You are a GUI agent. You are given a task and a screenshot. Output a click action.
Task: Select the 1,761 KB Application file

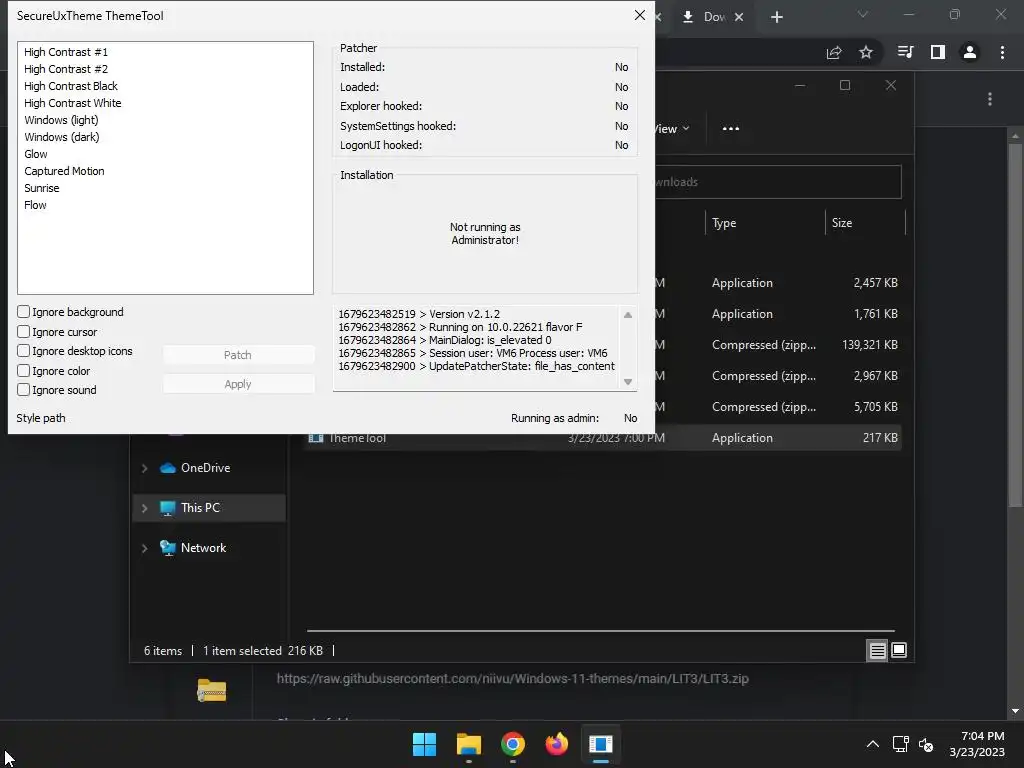[x=778, y=314]
